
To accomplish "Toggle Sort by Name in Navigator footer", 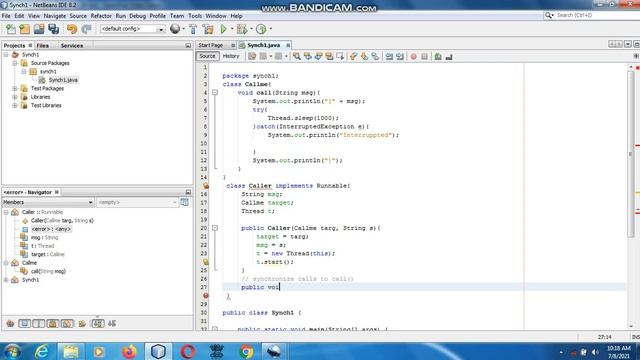I will (98, 324).
